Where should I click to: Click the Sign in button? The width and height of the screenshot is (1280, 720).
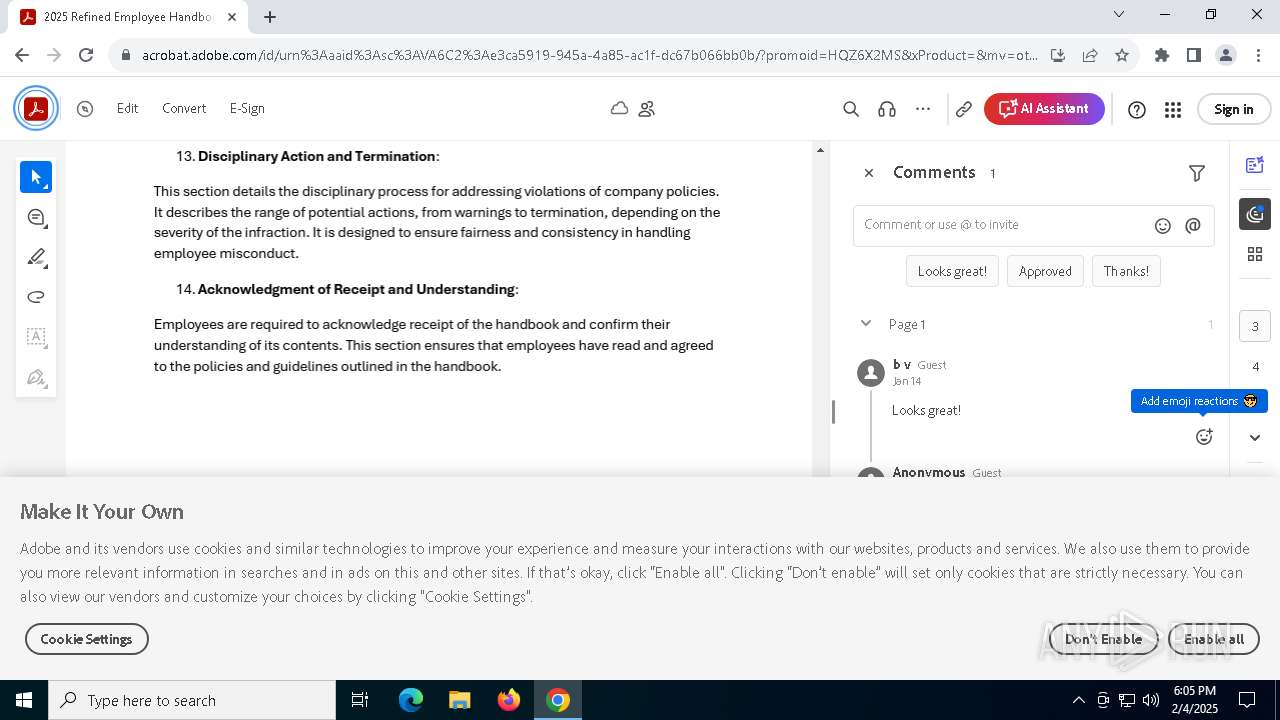point(1233,109)
